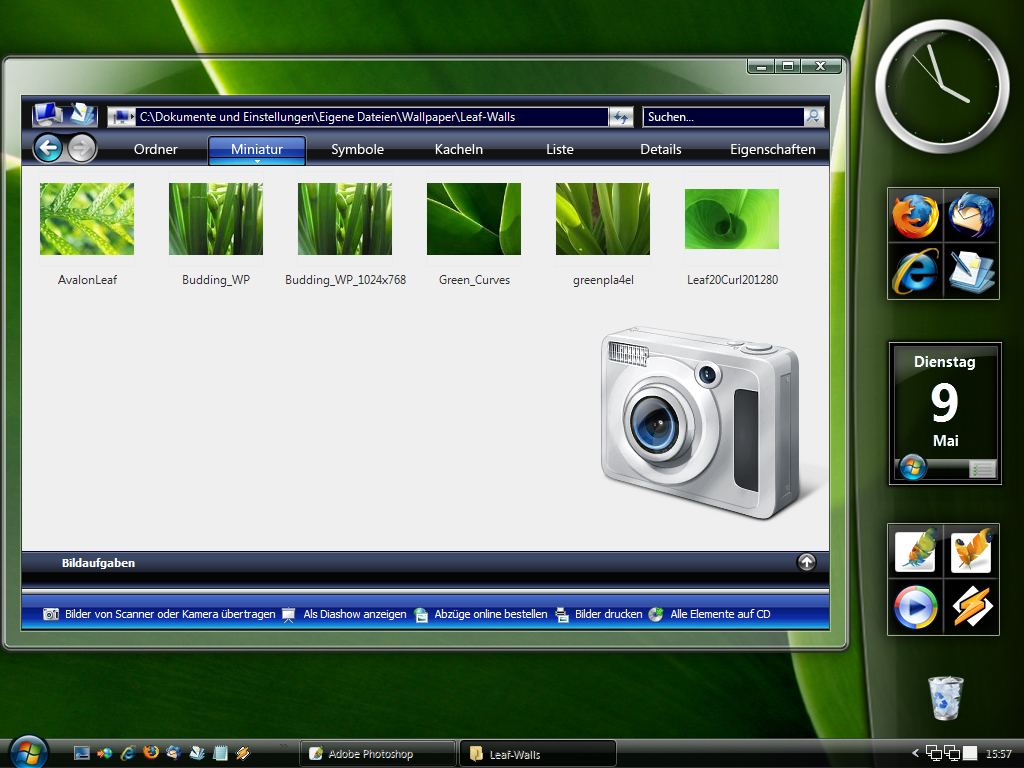This screenshot has height=768, width=1024.
Task: Click the documents icon beside the computer icon
Action: coord(83,114)
